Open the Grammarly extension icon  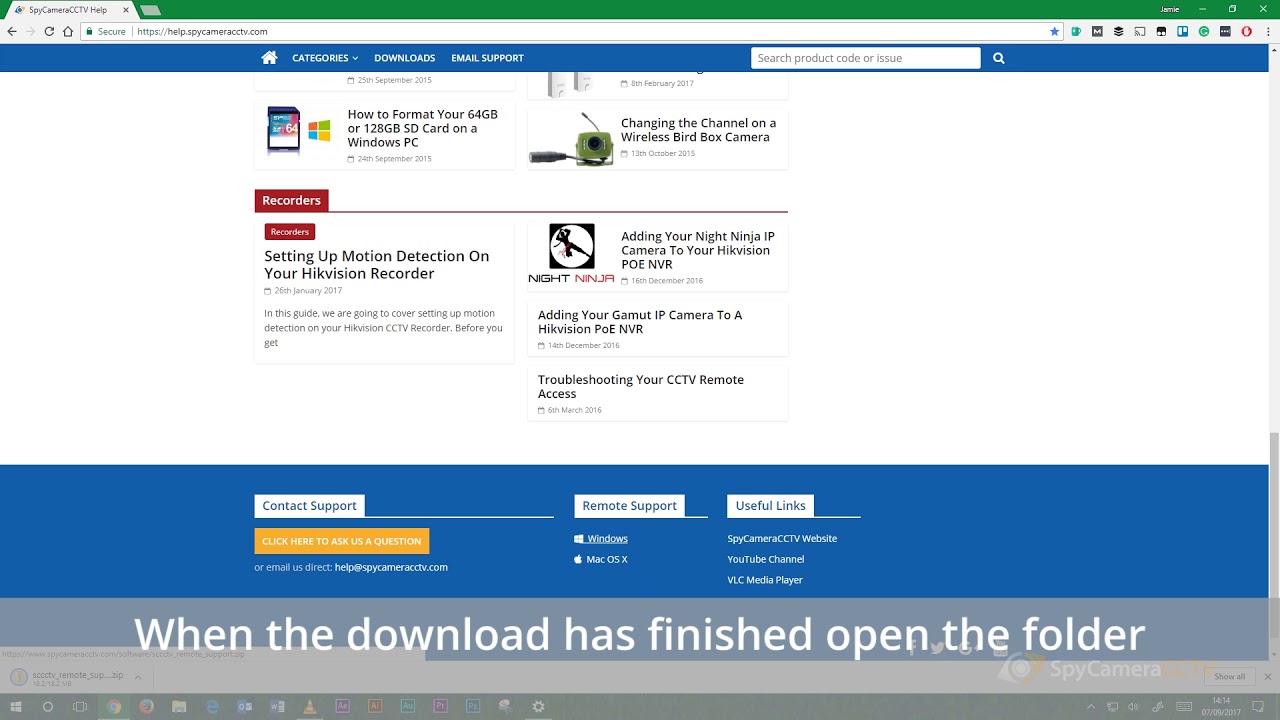(x=1204, y=31)
